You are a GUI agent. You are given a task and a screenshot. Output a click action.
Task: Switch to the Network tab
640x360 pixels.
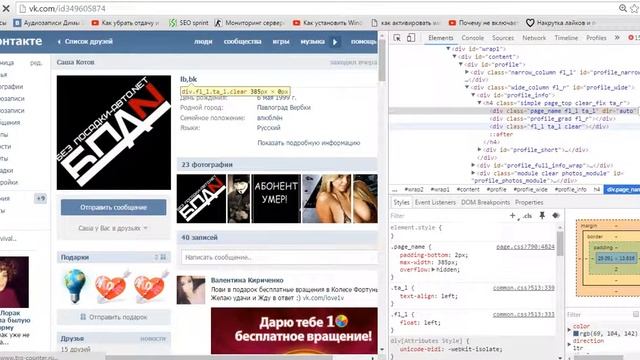point(534,38)
